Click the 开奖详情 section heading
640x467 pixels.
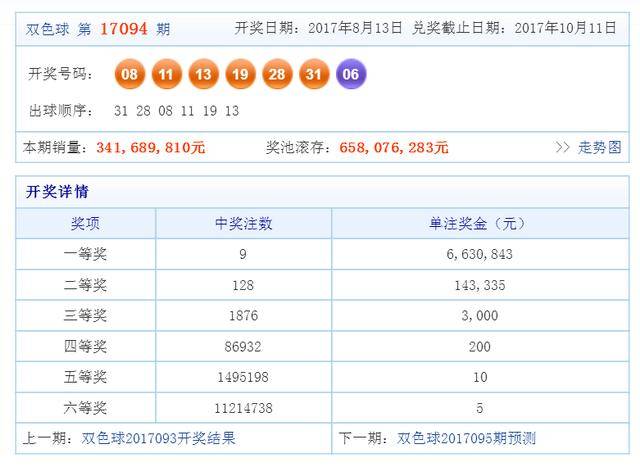(57, 191)
